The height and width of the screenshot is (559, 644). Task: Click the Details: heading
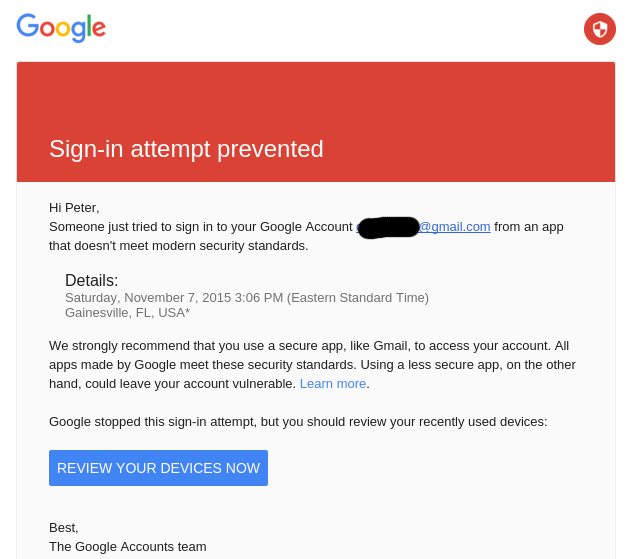(92, 281)
